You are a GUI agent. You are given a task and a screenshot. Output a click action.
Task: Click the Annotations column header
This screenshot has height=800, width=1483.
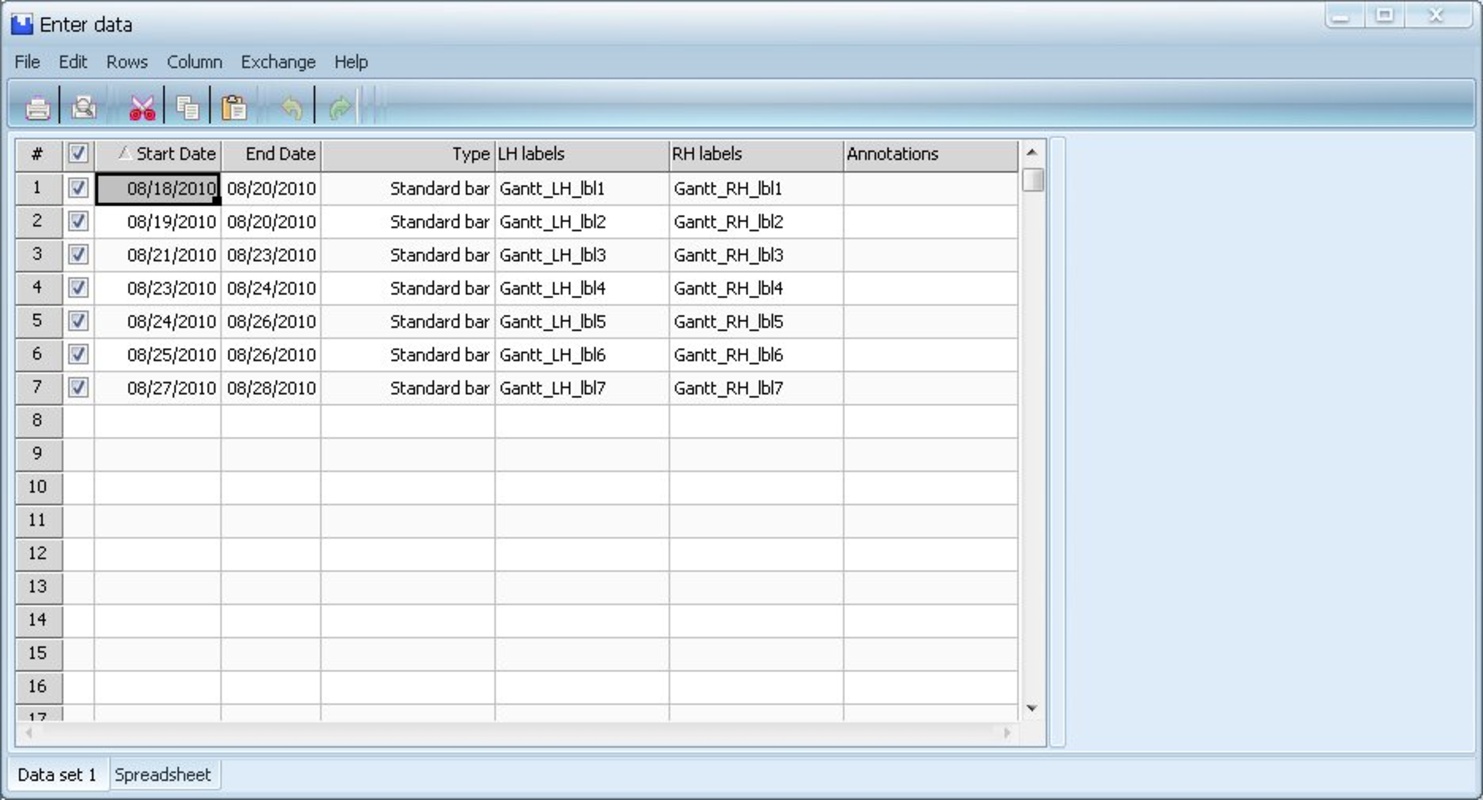click(x=930, y=154)
